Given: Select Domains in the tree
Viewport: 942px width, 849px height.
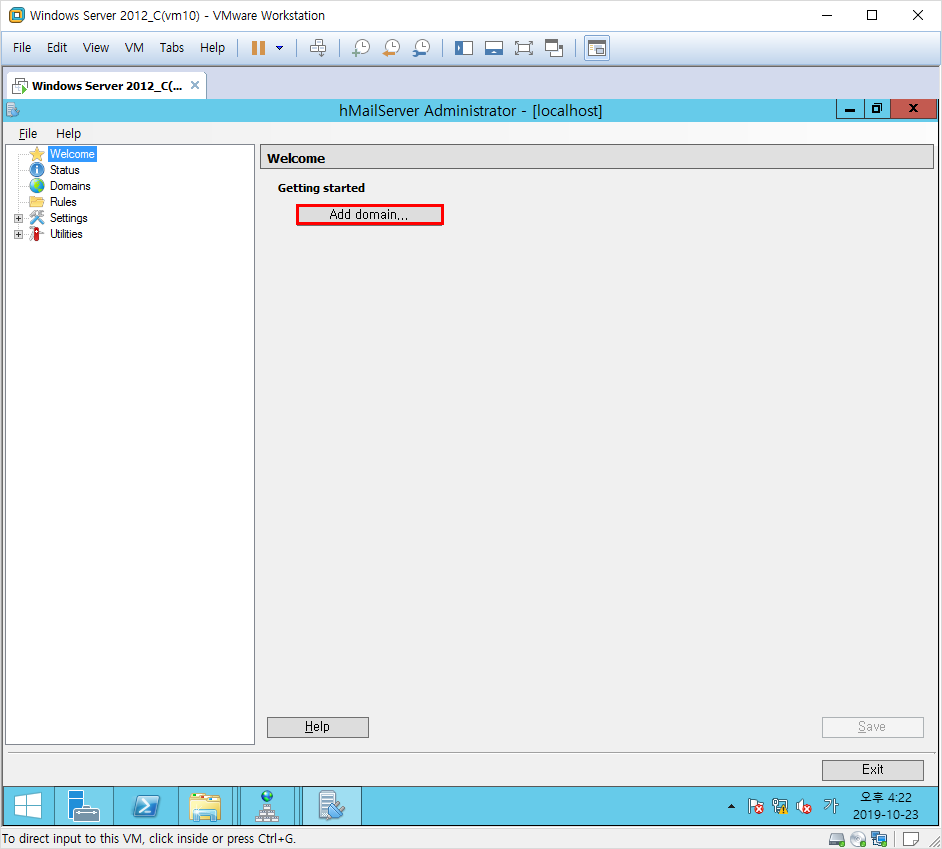Looking at the screenshot, I should pyautogui.click(x=70, y=186).
